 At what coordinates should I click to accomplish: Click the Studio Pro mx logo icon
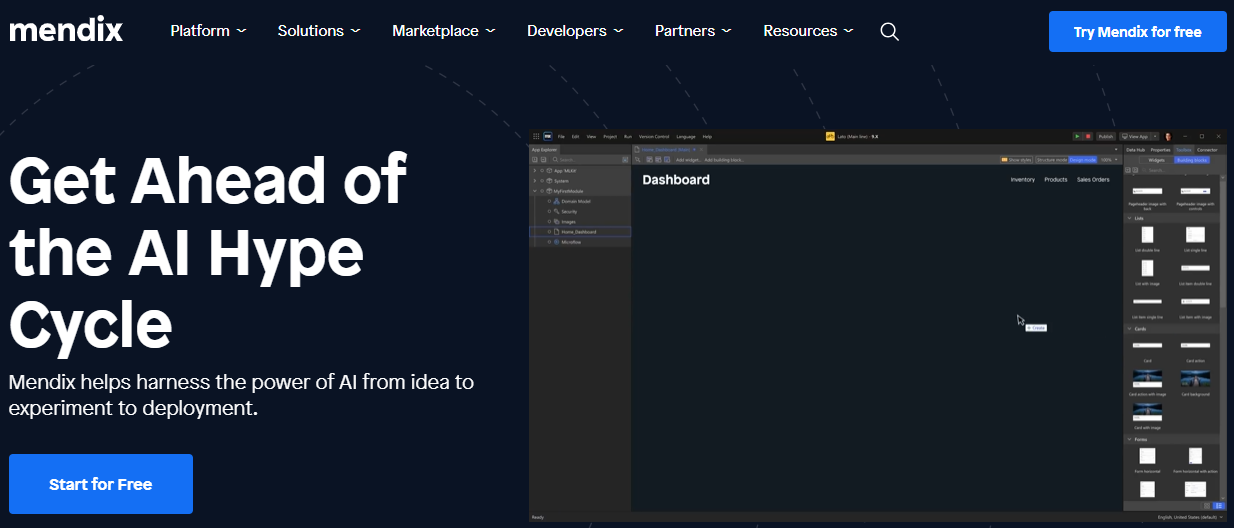point(548,136)
